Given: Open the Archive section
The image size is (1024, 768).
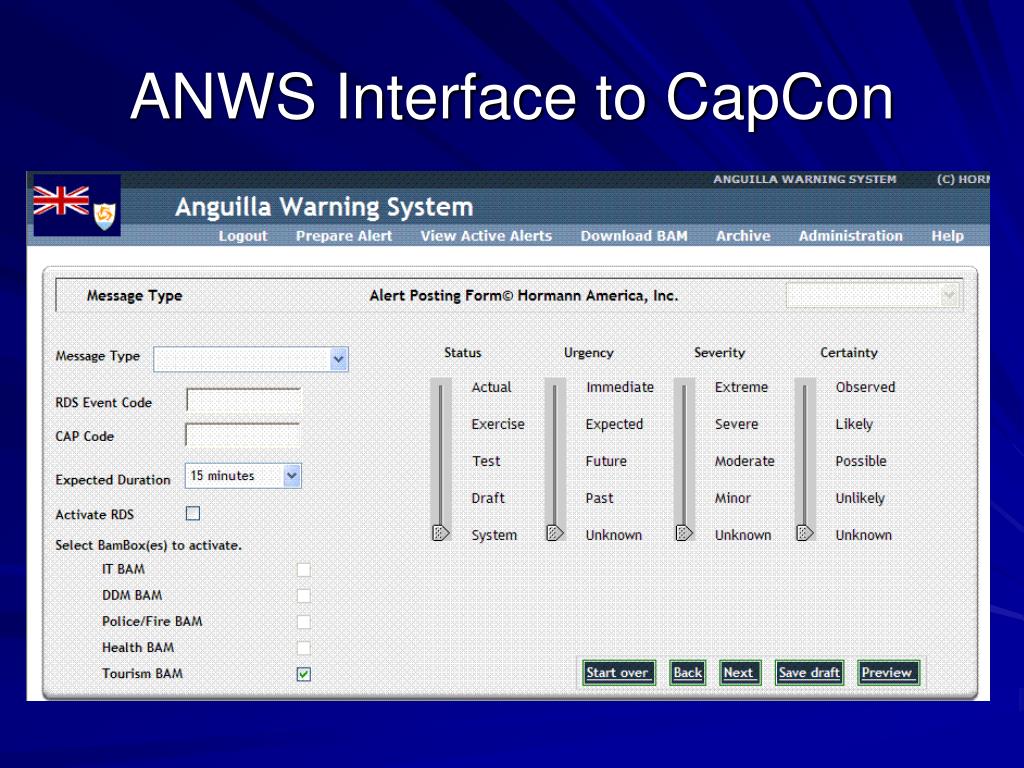Looking at the screenshot, I should pyautogui.click(x=743, y=236).
